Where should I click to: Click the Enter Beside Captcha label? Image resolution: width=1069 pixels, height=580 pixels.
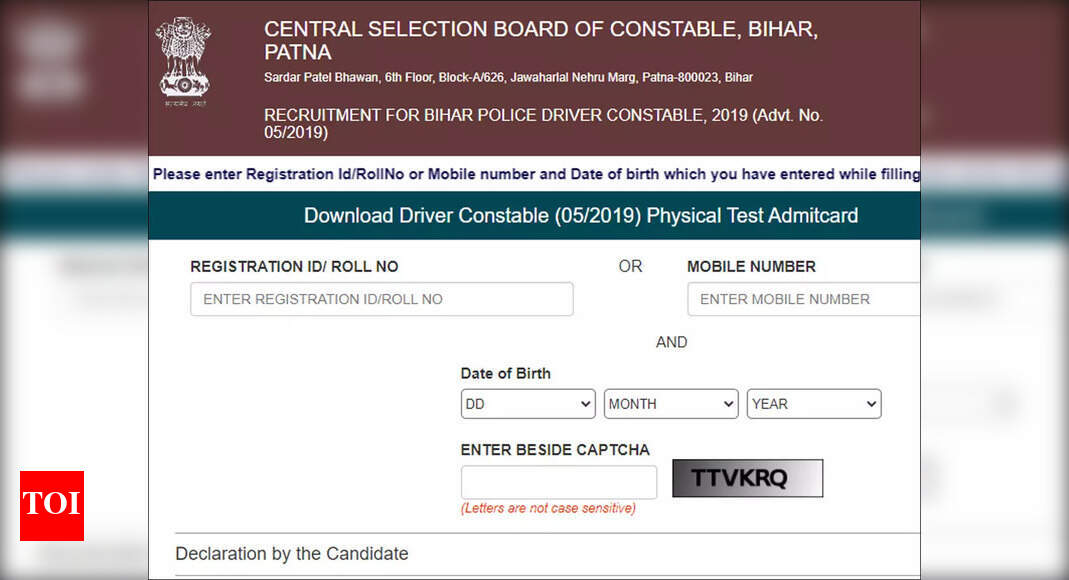click(x=555, y=450)
